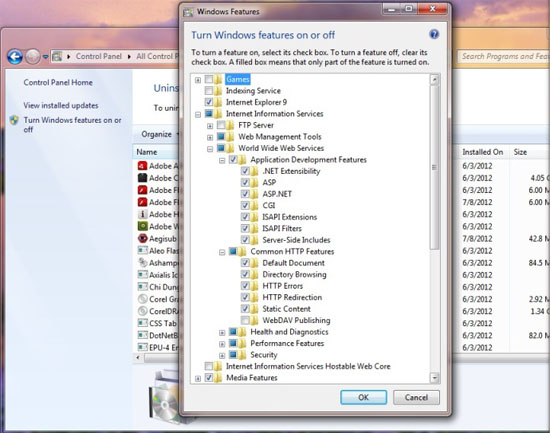Image resolution: width=550 pixels, height=433 pixels.
Task: Expand the Web Management Tools node
Action: tap(210, 138)
